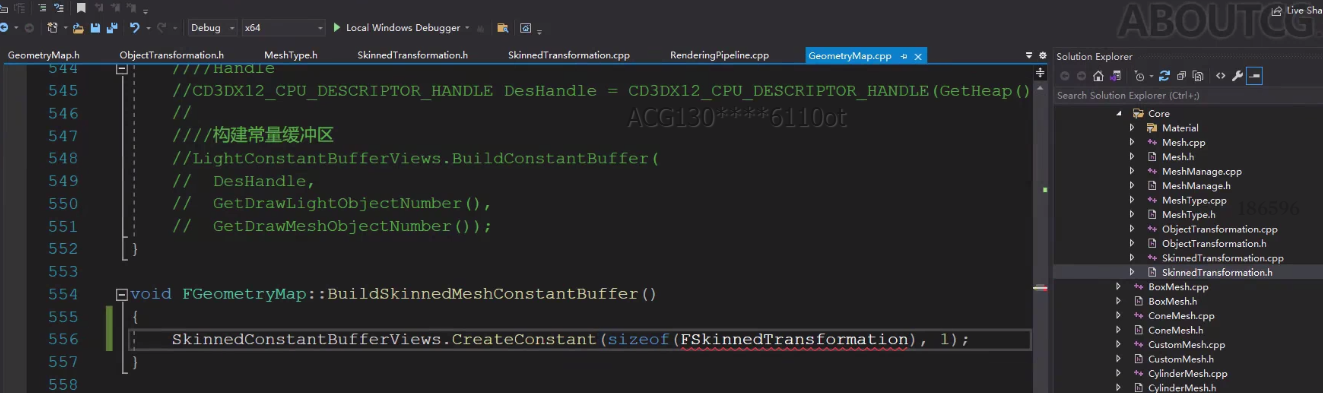Click Switch Views icon in Solution Explorer
The width and height of the screenshot is (1323, 393).
pos(1116,76)
